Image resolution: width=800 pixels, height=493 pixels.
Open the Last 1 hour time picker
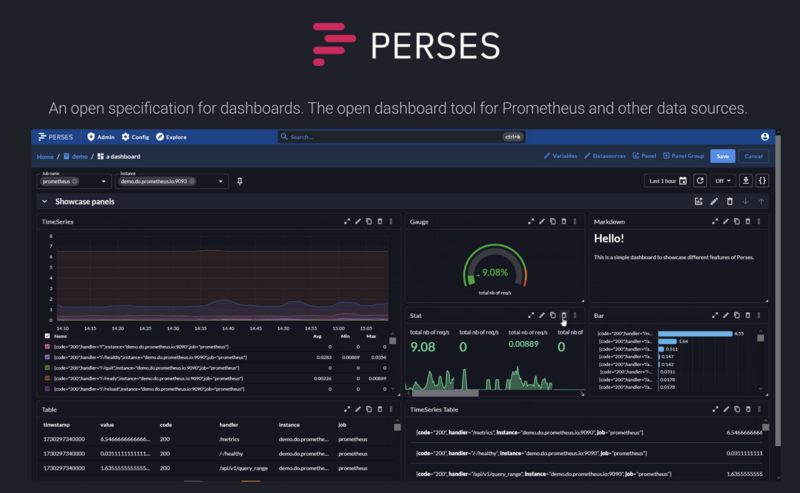point(667,181)
